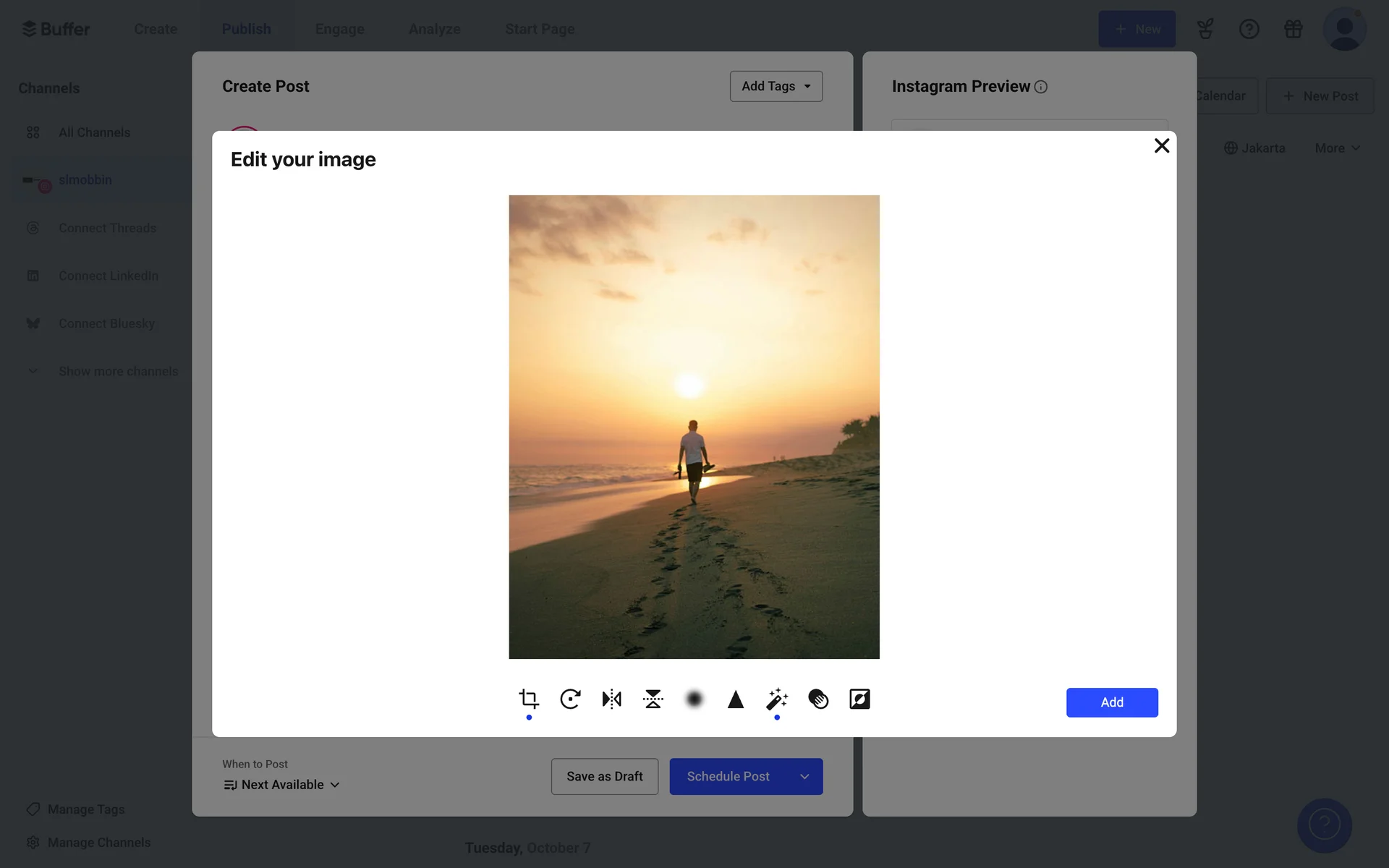1389x868 pixels.
Task: Open the magic wand enhance tool
Action: pyautogui.click(x=776, y=699)
